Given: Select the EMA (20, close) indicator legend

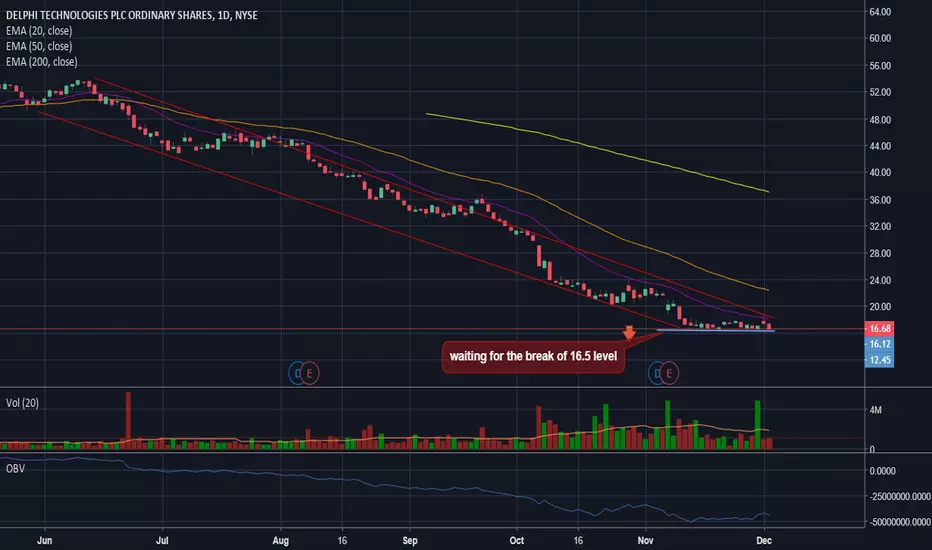Looking at the screenshot, I should pyautogui.click(x=39, y=31).
